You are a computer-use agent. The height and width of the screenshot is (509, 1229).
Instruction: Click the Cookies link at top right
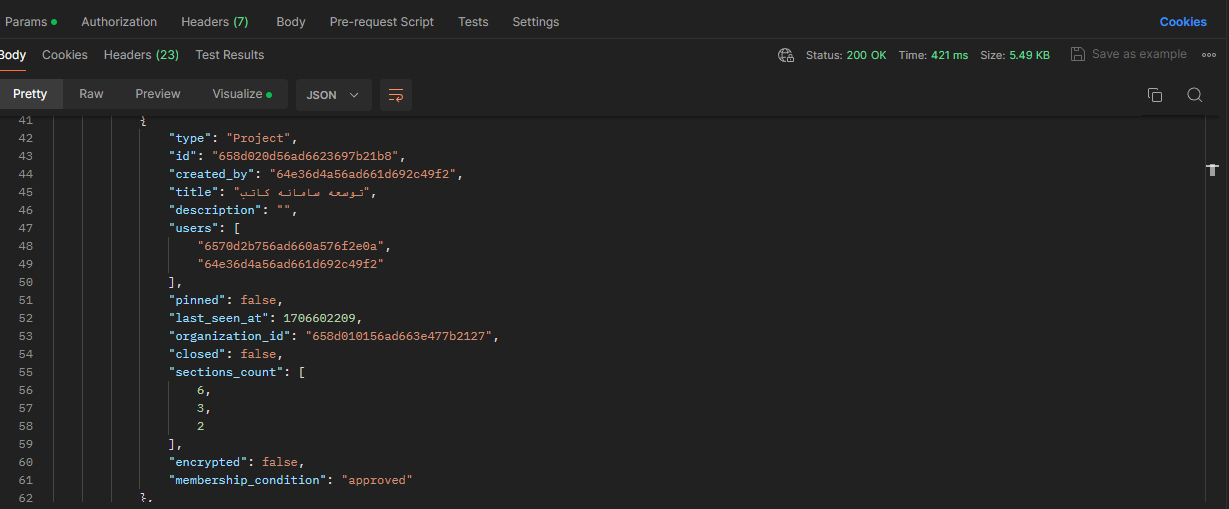tap(1182, 22)
